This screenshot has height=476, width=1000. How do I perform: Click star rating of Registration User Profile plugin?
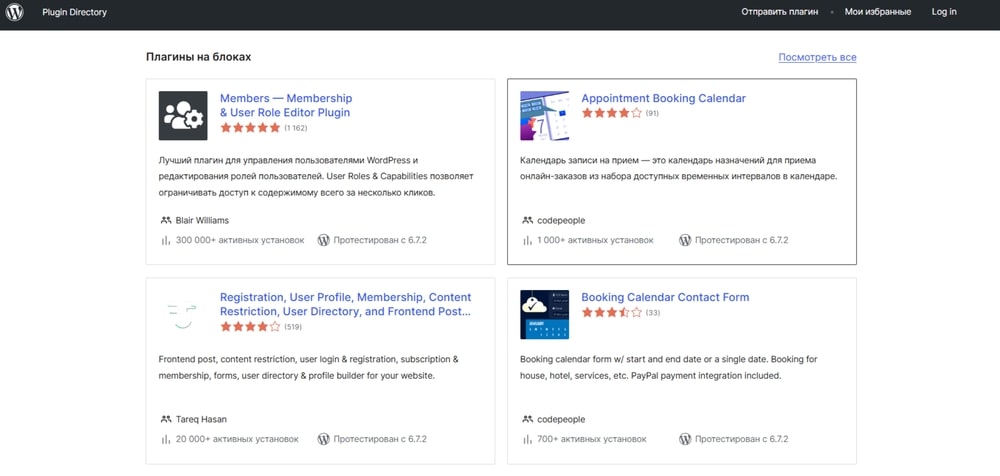tap(250, 327)
